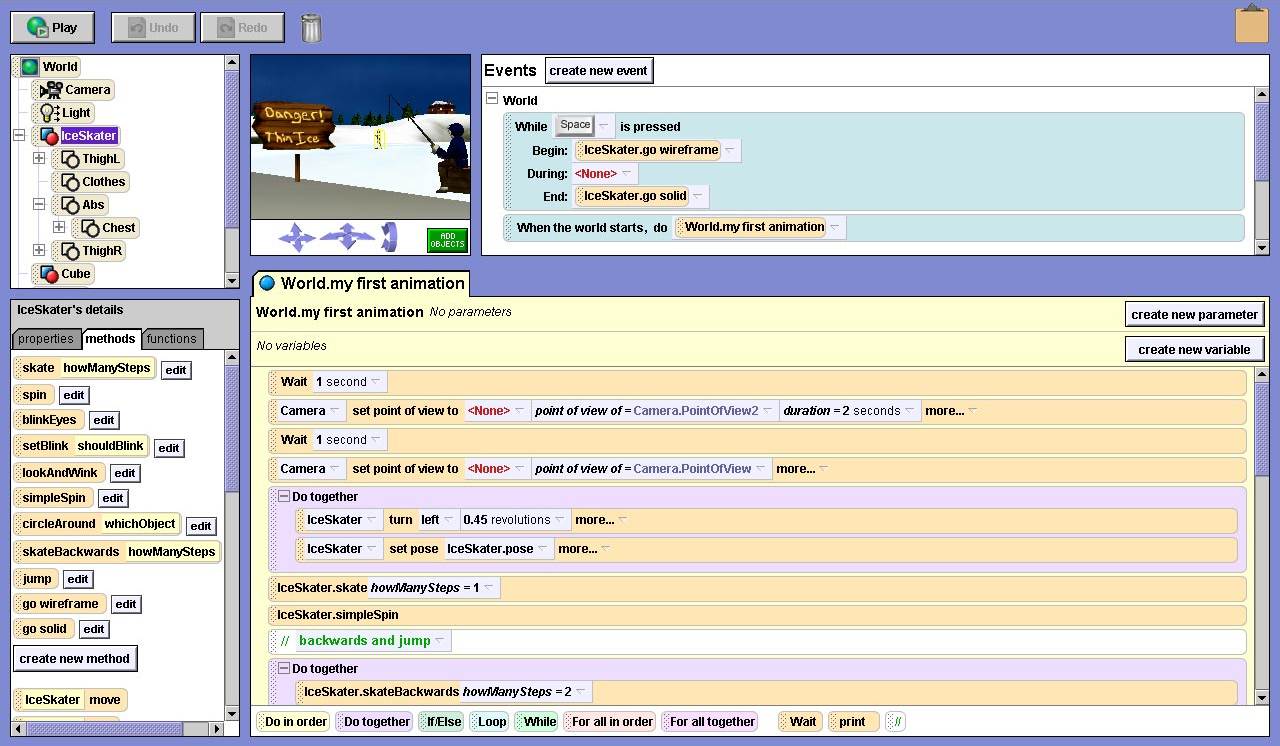Click the camera turn curved arrow control
The width and height of the screenshot is (1280, 746).
[x=389, y=237]
